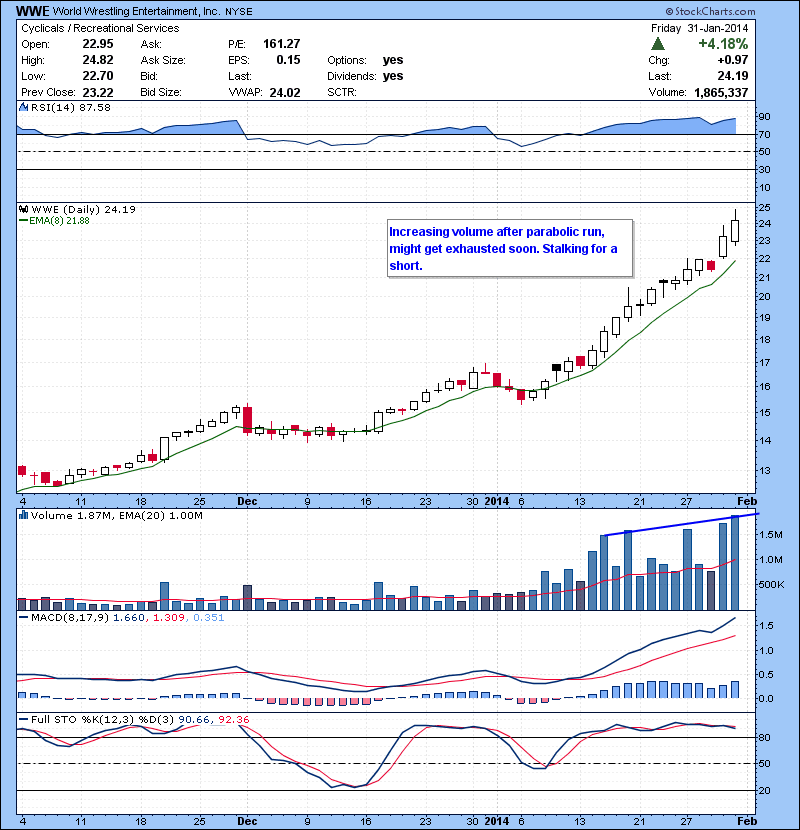Image resolution: width=800 pixels, height=830 pixels.
Task: Click the VWAP value 24.02
Action: [x=285, y=93]
